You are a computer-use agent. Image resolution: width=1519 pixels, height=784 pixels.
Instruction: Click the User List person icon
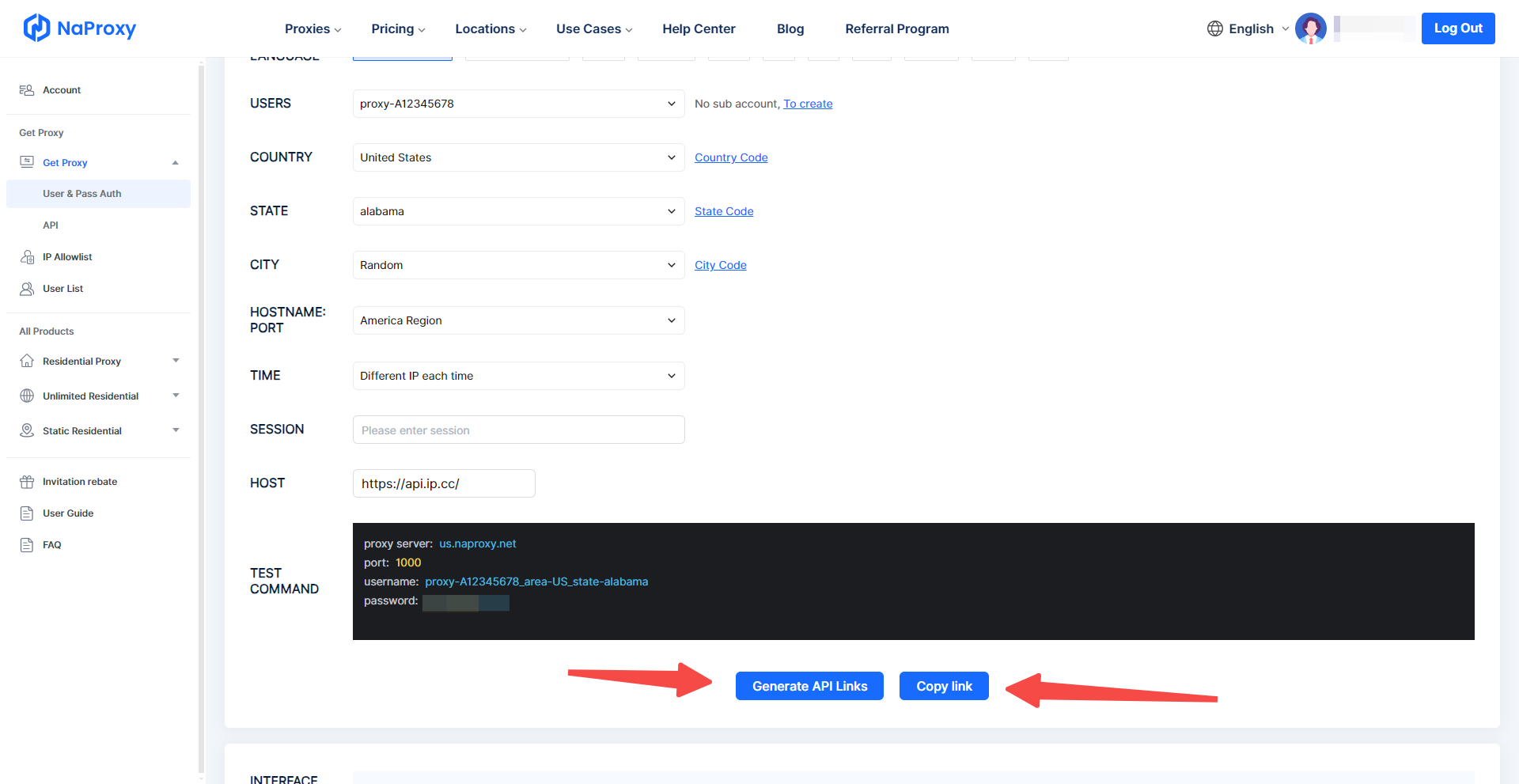pos(27,289)
